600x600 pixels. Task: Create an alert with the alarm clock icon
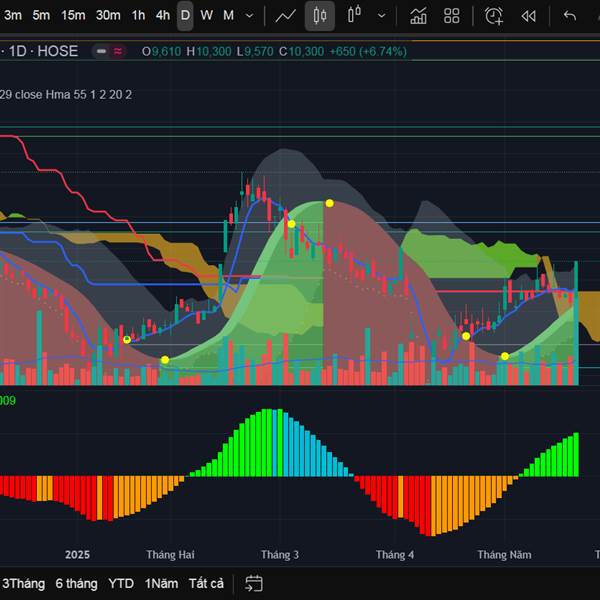pos(494,16)
